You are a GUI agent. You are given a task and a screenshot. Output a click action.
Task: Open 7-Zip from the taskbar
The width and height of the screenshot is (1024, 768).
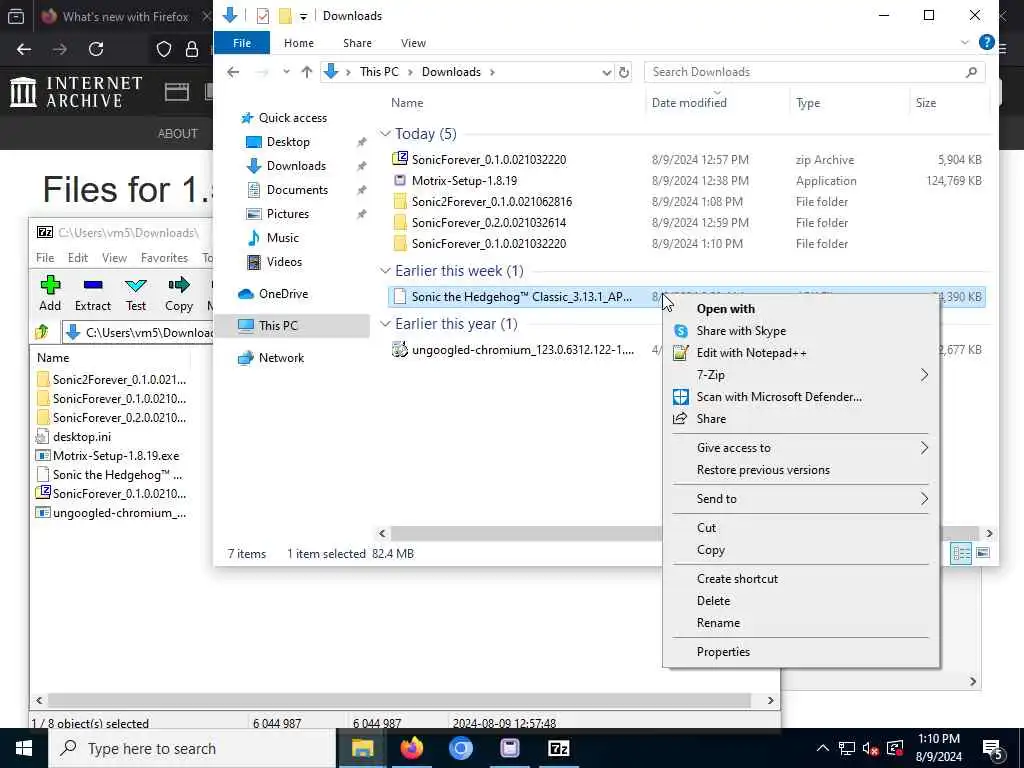[559, 748]
